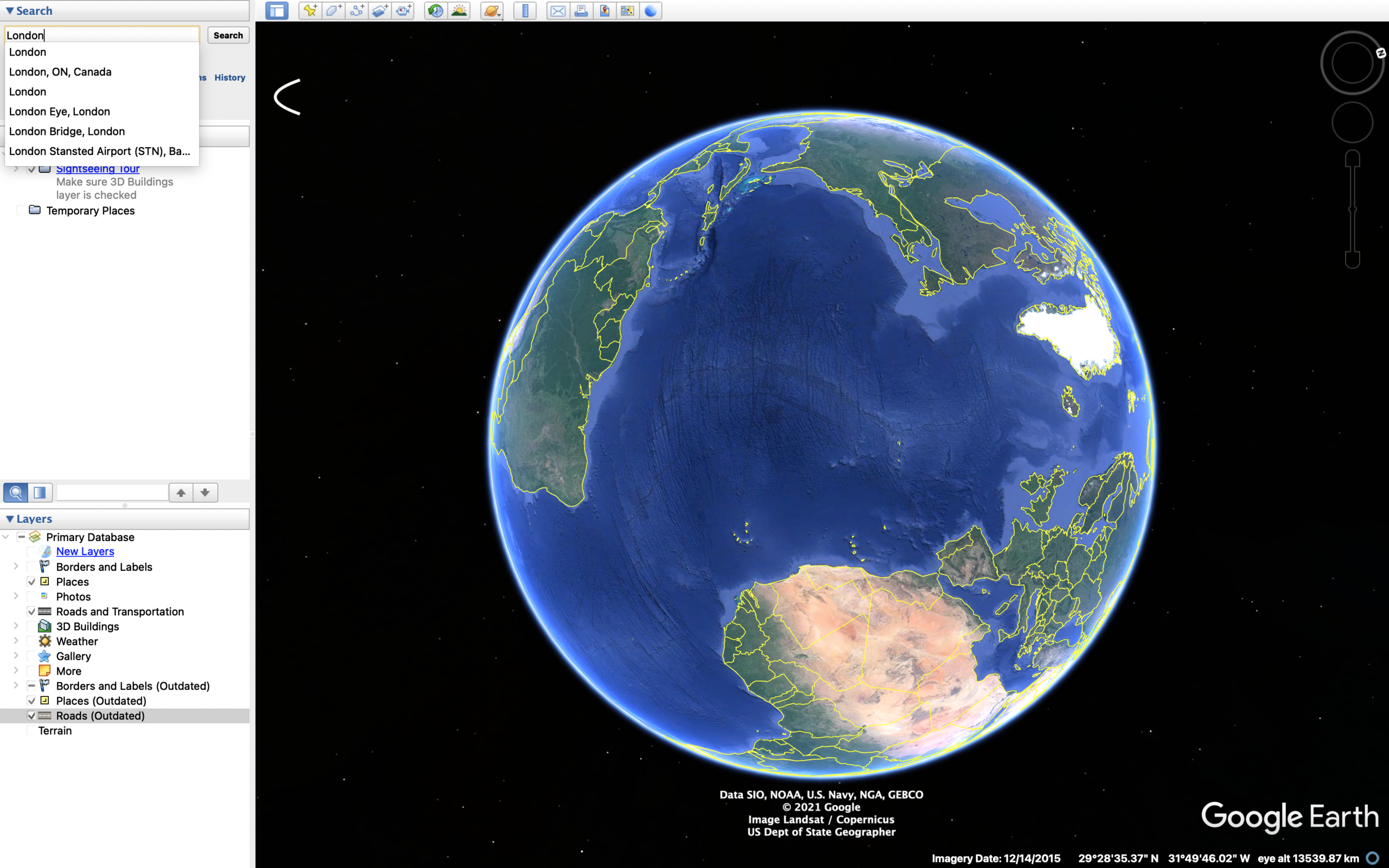Expand the Weather layer
The width and height of the screenshot is (1389, 868).
click(x=16, y=641)
